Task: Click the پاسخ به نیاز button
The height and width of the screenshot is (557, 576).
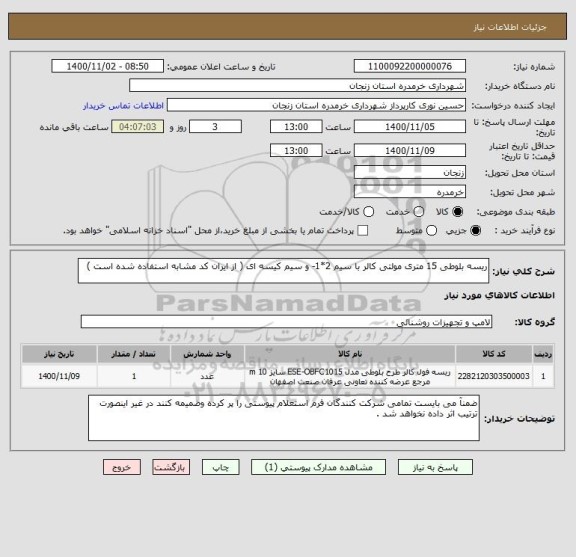Action: (435, 467)
